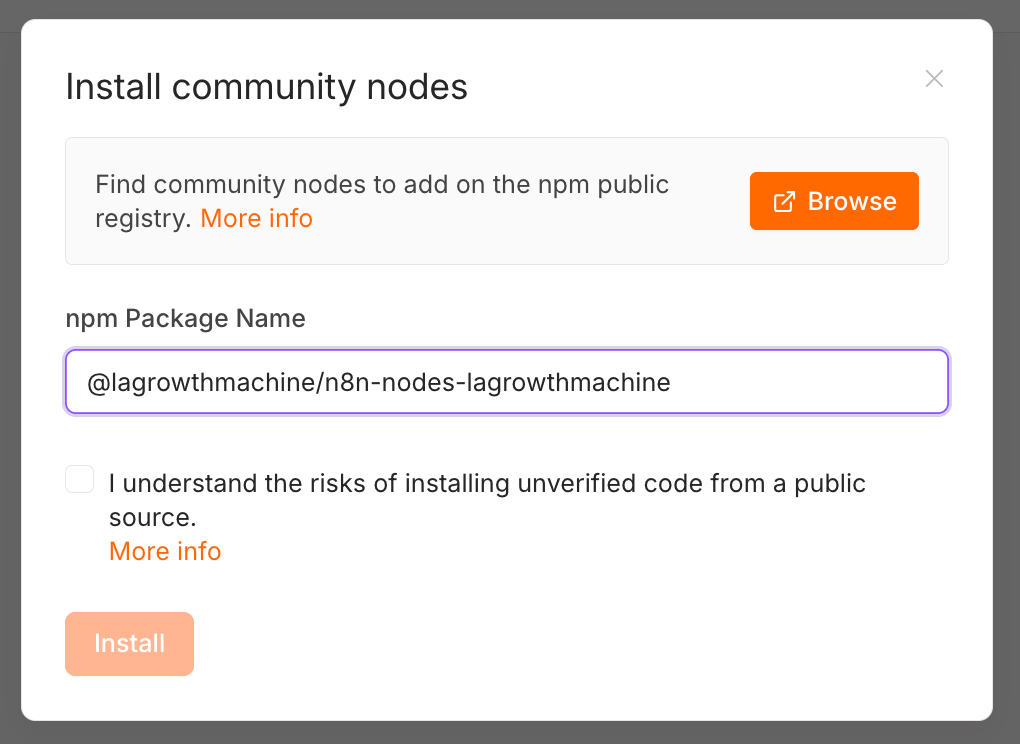1020x744 pixels.
Task: Click the Install button
Action: (129, 644)
